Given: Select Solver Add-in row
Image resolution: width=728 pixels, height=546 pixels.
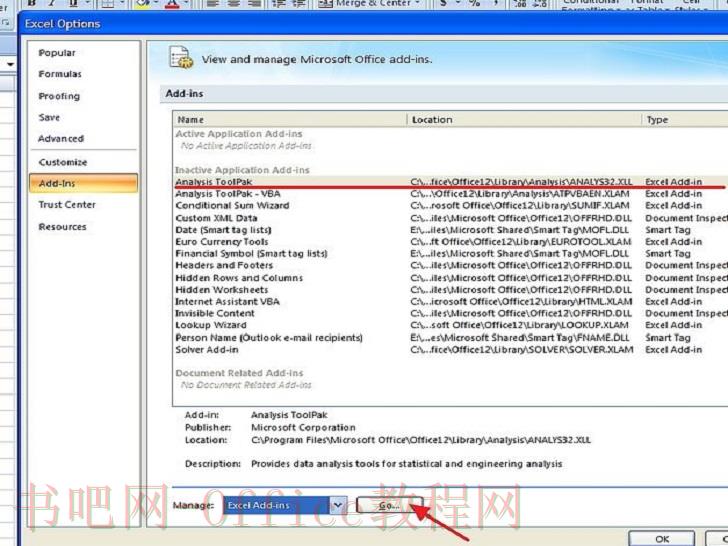Looking at the screenshot, I should (450, 350).
